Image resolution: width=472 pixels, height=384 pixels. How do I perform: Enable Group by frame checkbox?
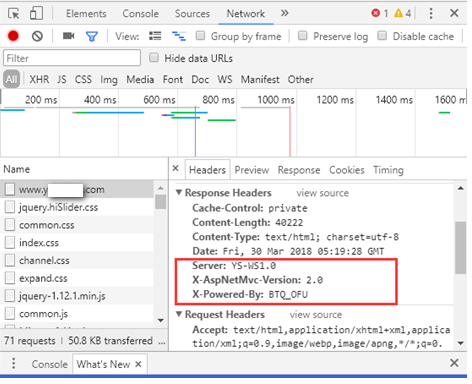click(200, 35)
